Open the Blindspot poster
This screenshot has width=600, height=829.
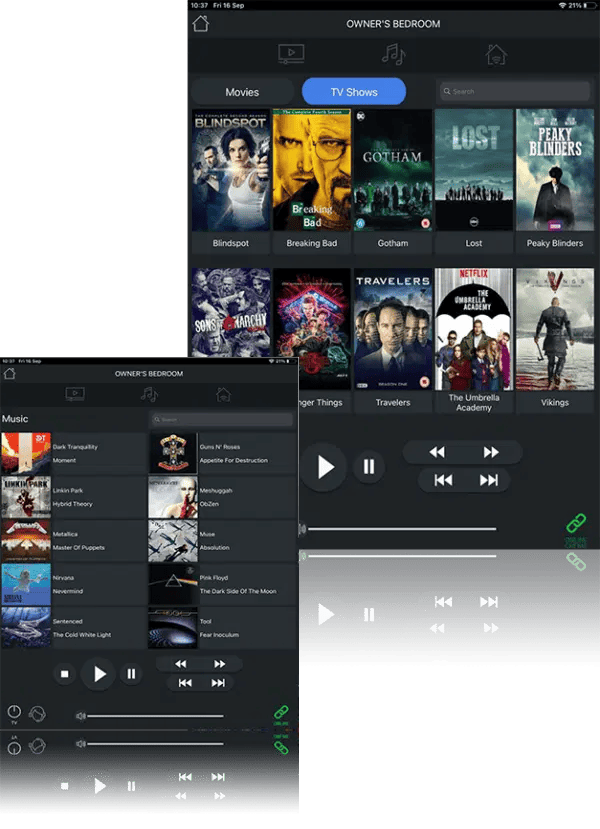(x=231, y=170)
